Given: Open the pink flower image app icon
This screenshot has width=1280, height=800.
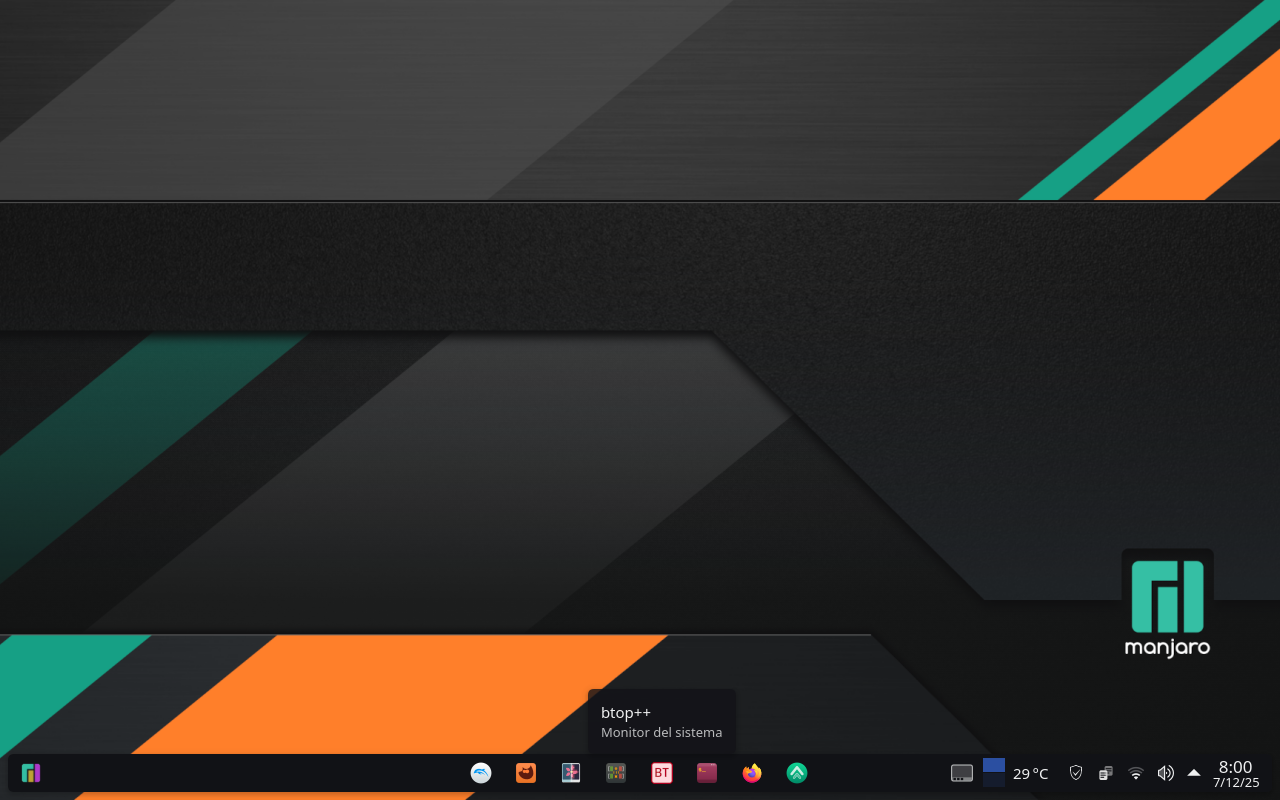Looking at the screenshot, I should click(571, 773).
